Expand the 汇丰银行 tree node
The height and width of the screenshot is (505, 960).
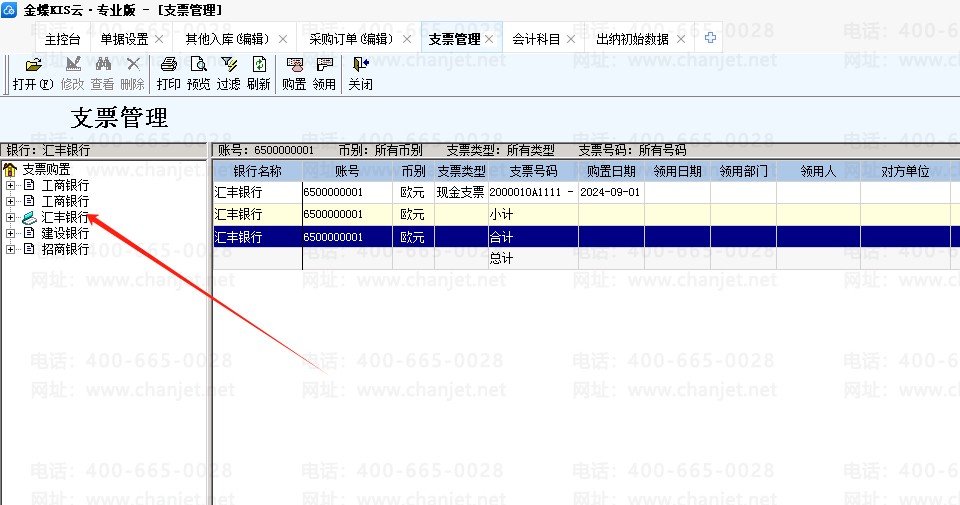pos(11,217)
